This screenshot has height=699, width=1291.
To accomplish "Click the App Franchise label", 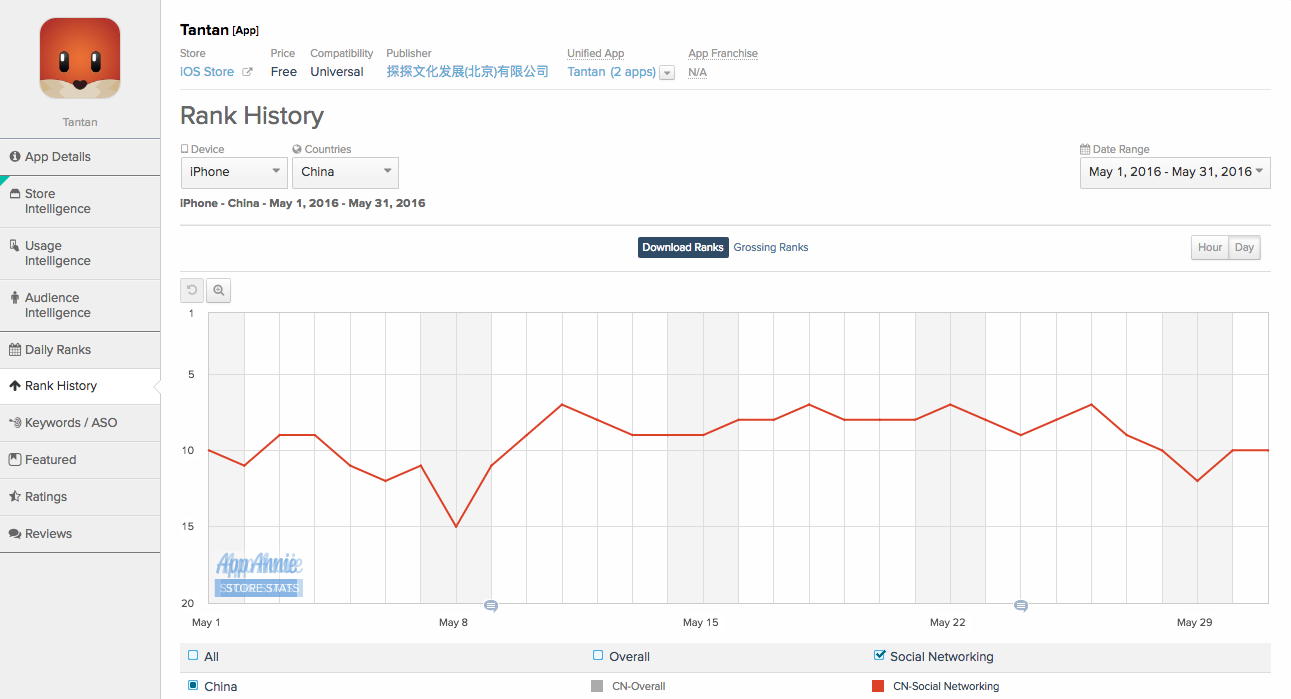I will 723,54.
